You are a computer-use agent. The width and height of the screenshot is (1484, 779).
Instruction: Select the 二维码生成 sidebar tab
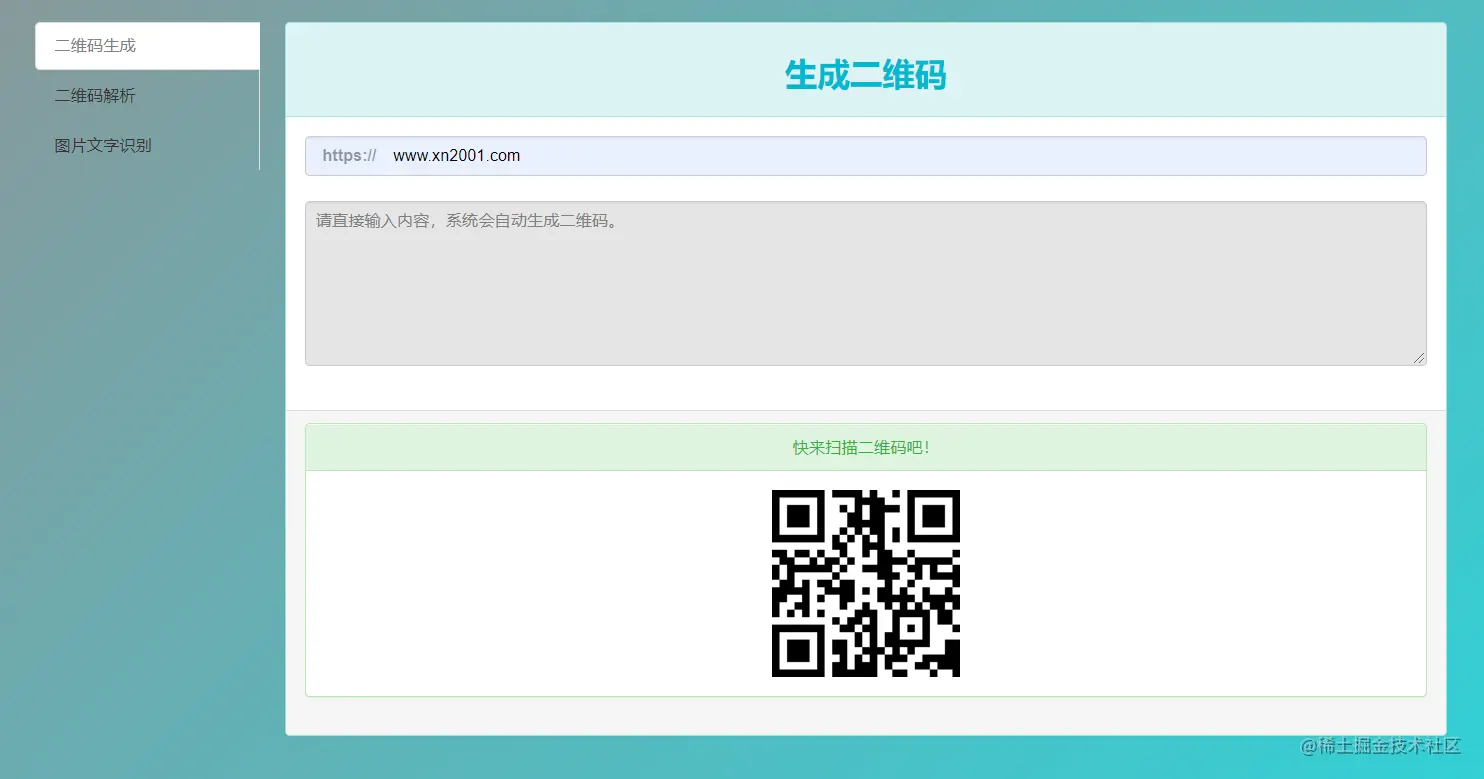147,46
